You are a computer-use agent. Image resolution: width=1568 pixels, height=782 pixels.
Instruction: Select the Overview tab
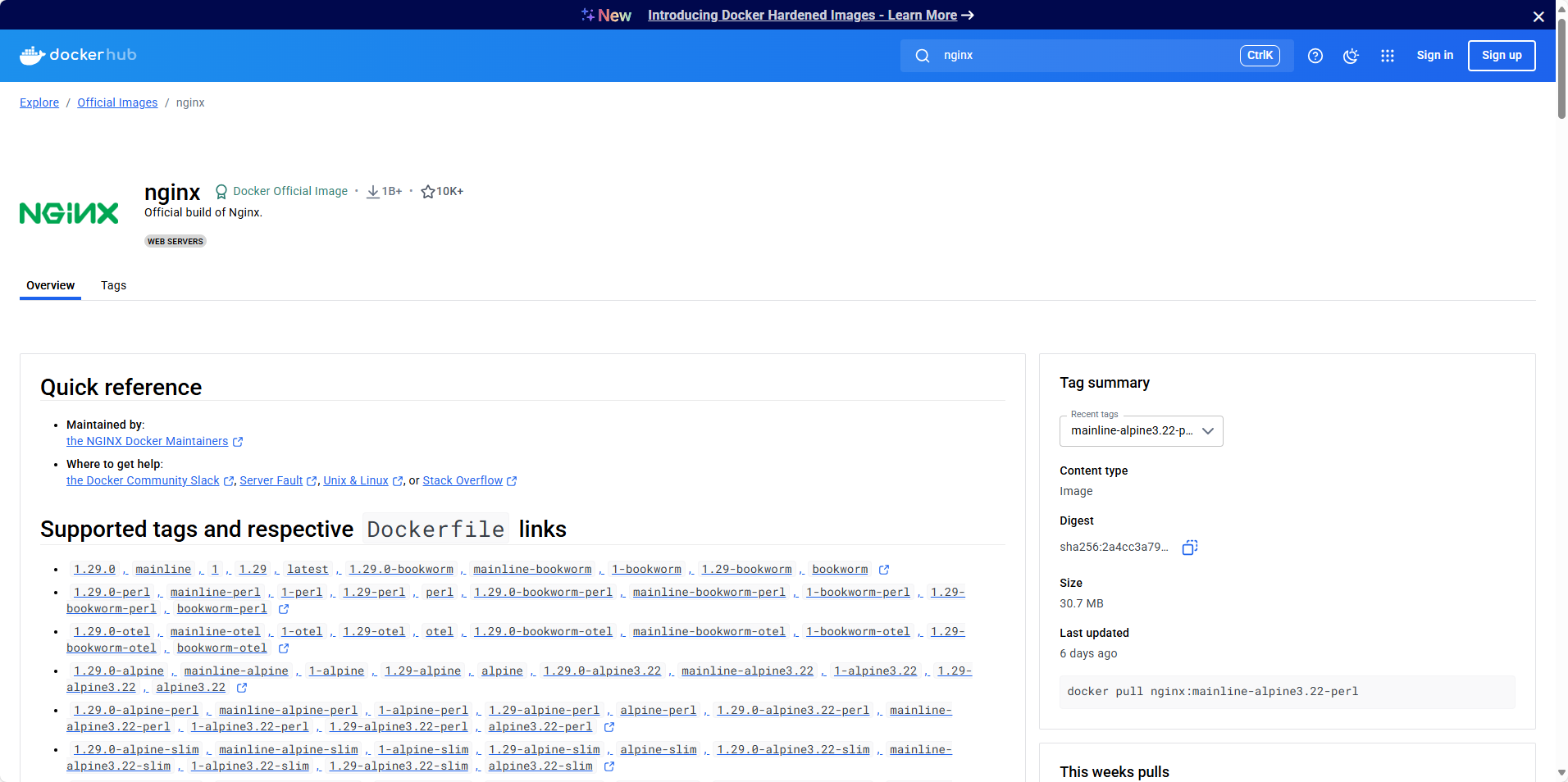click(x=50, y=285)
